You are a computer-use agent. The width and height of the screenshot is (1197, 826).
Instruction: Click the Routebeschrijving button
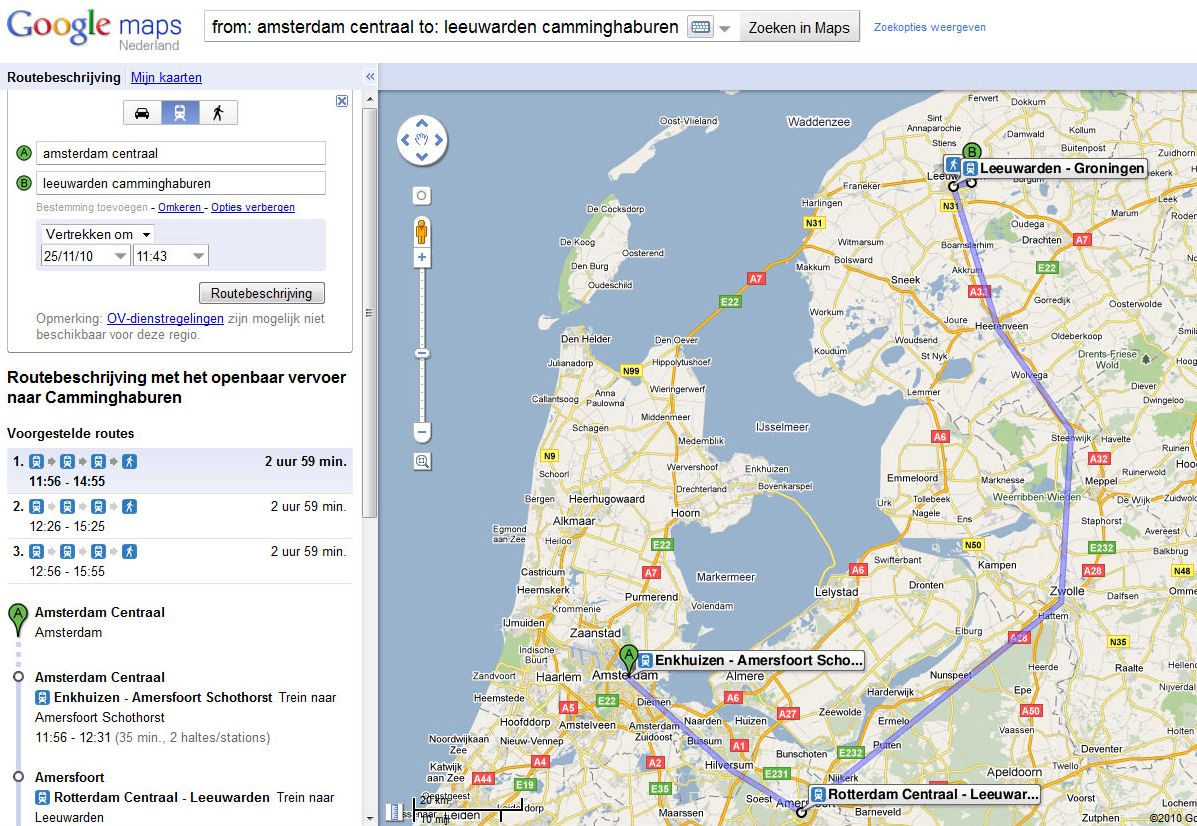coord(262,293)
